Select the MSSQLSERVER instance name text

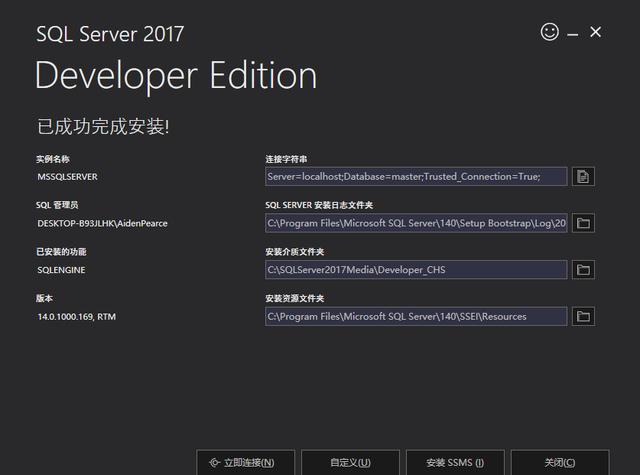coord(67,177)
